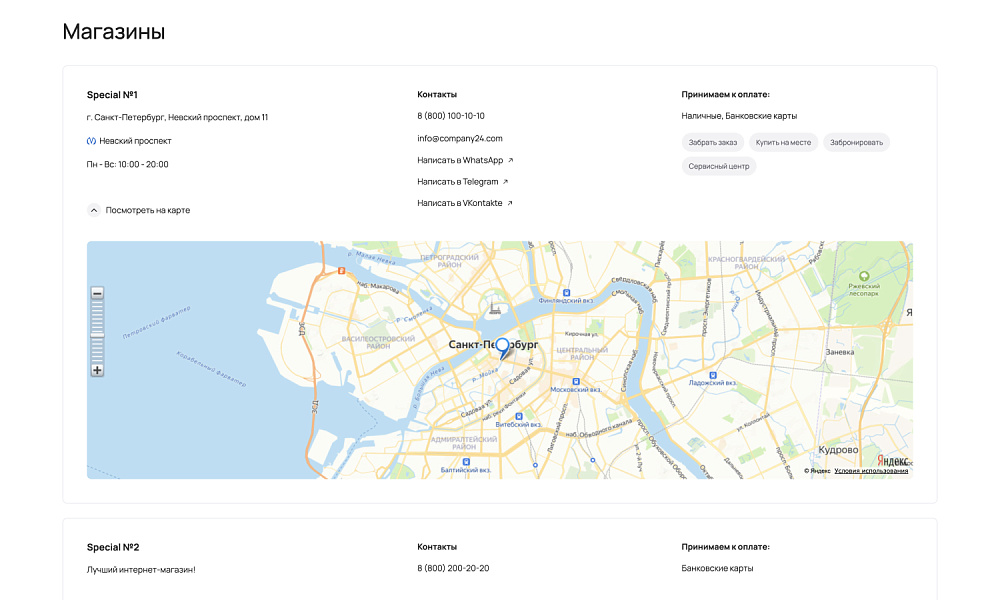Click the Московский вкз. station icon on map

tap(576, 382)
